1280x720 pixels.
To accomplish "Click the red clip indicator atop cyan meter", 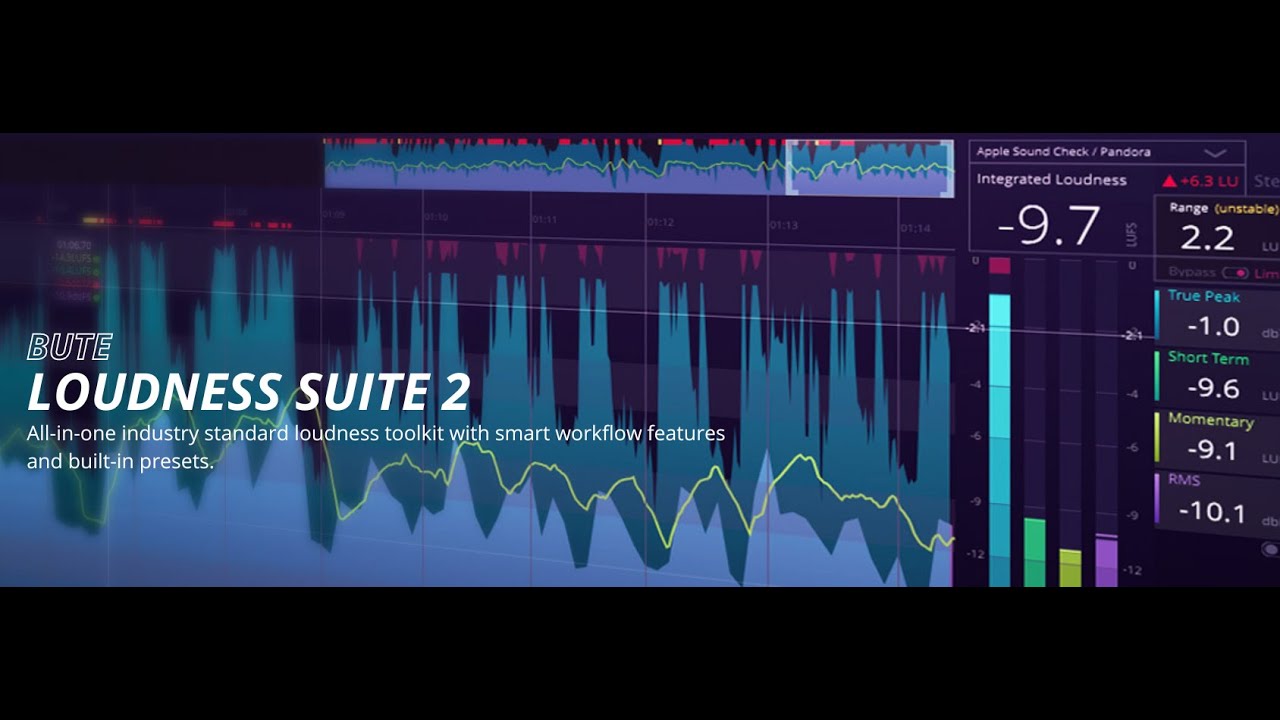I will [x=999, y=265].
